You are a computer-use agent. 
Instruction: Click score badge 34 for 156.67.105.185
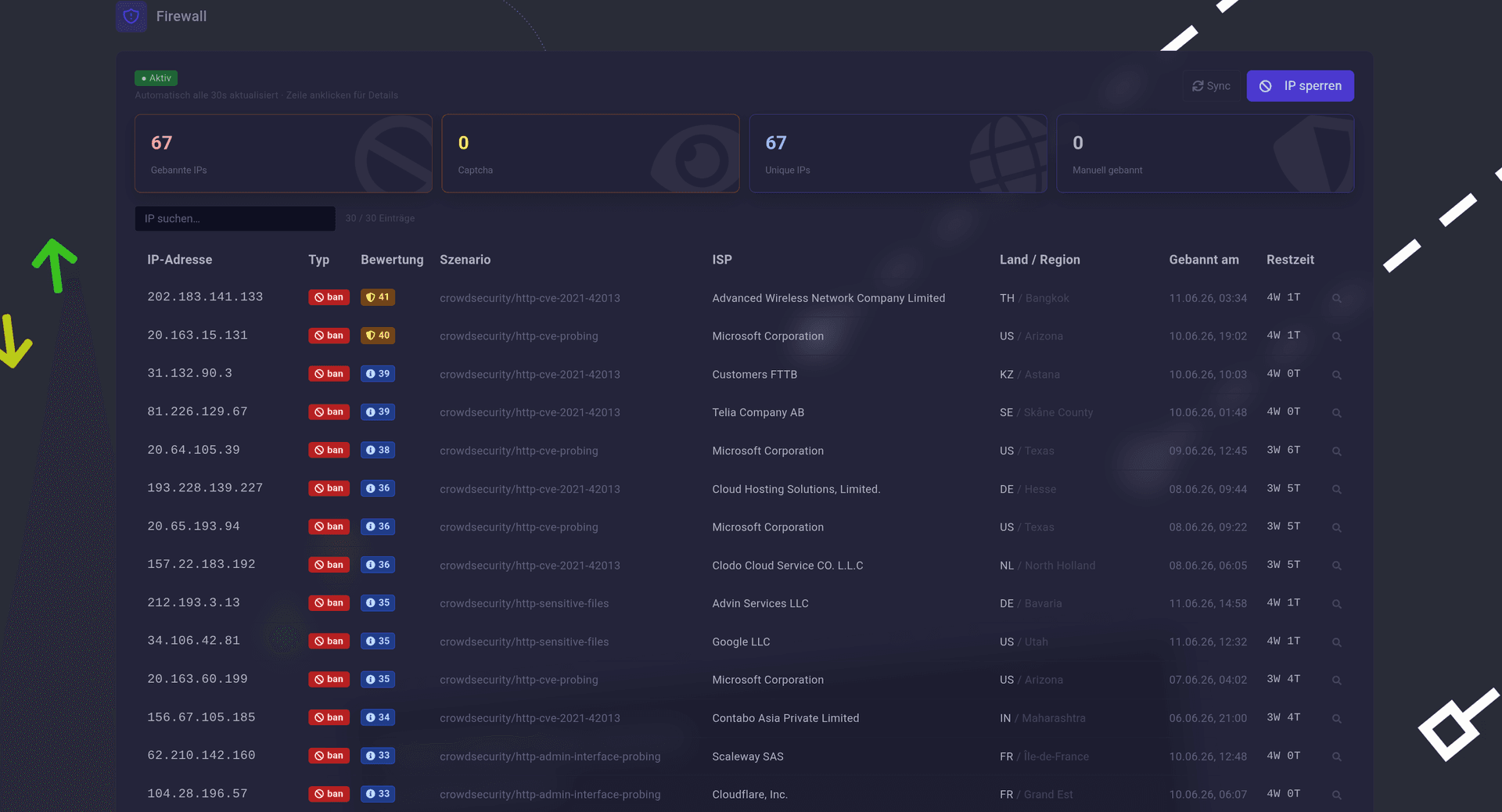click(378, 717)
